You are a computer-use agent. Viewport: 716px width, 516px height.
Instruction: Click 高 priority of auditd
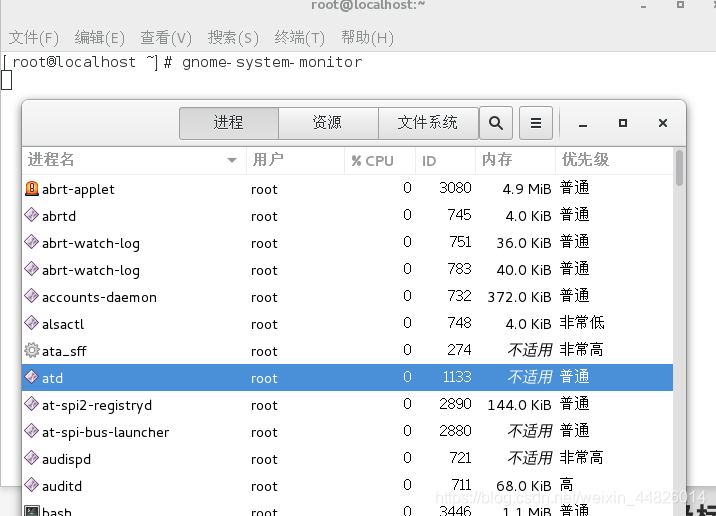coord(567,484)
